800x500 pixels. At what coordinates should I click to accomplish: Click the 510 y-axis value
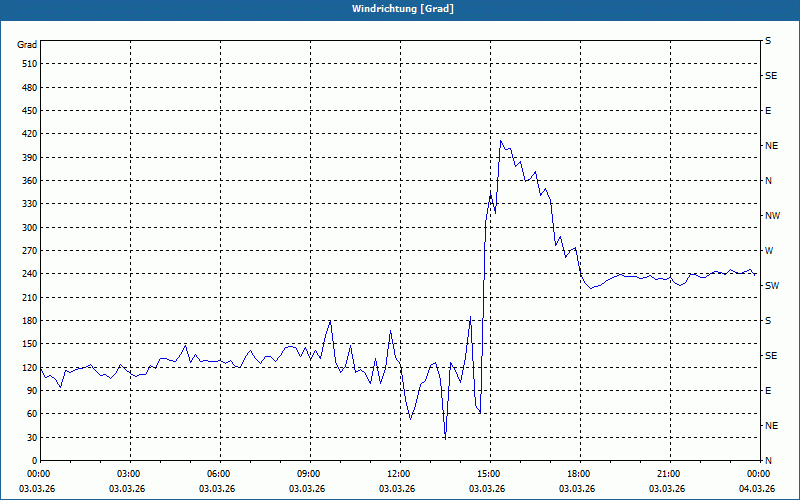point(29,64)
